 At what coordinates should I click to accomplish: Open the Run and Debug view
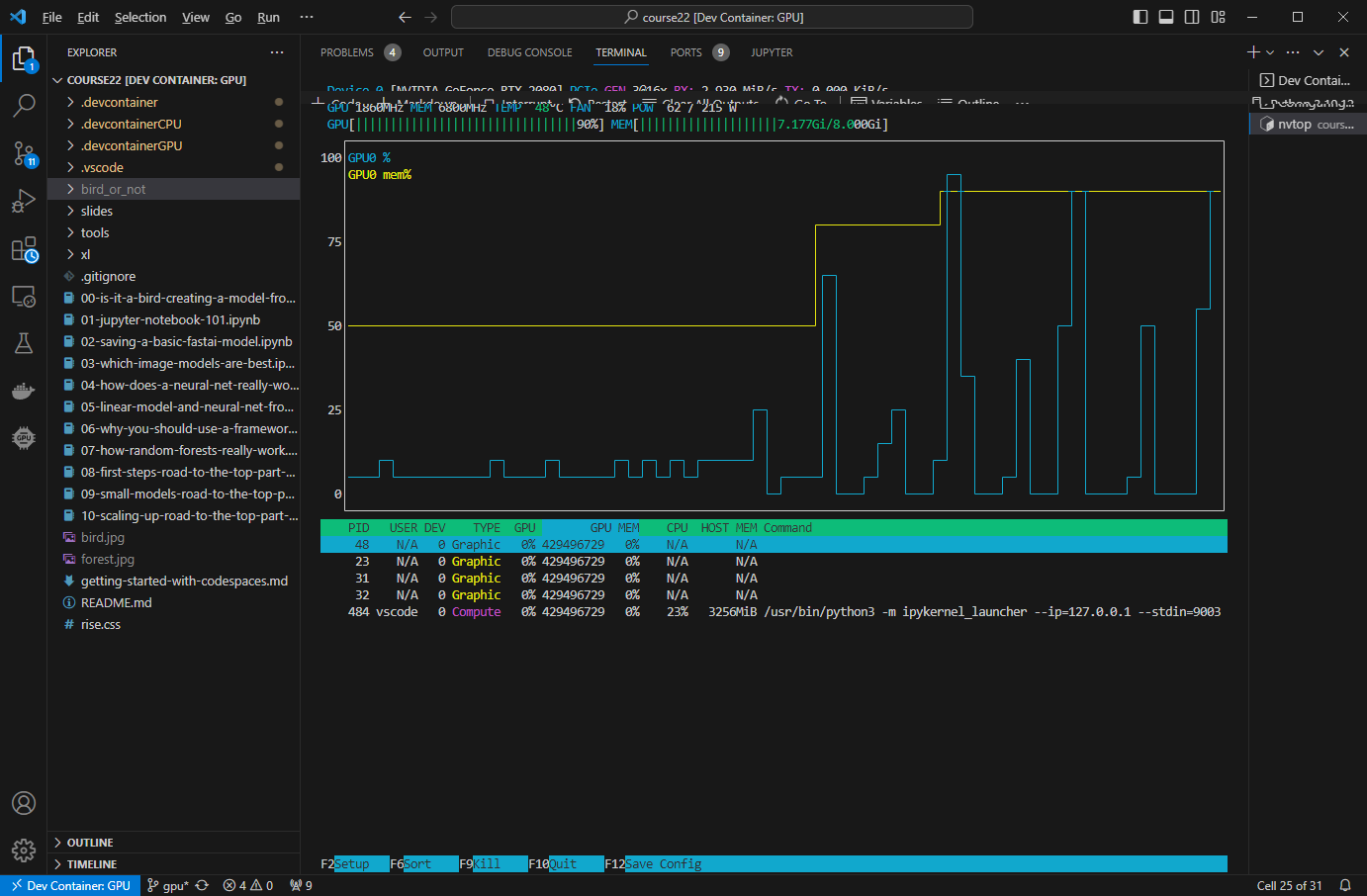pyautogui.click(x=24, y=201)
